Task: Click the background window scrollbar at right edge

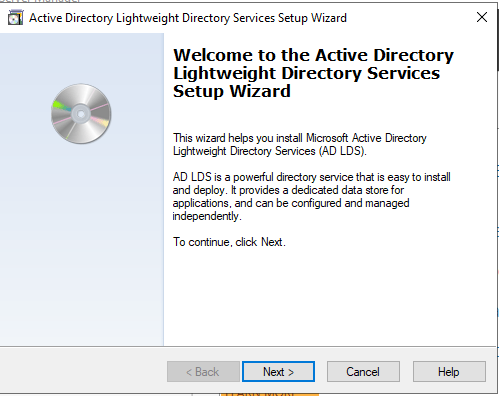Action: 498,37
